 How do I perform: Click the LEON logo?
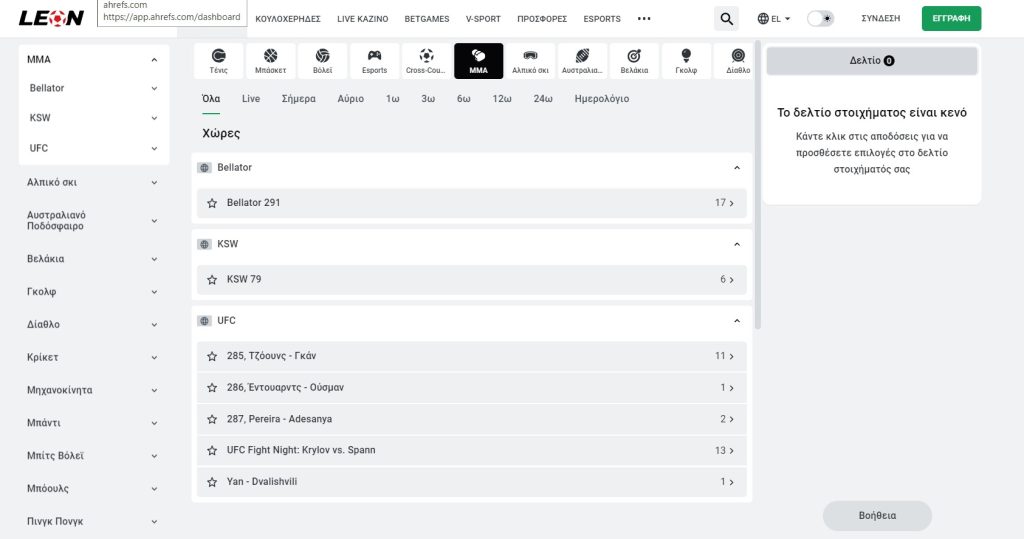[x=51, y=18]
